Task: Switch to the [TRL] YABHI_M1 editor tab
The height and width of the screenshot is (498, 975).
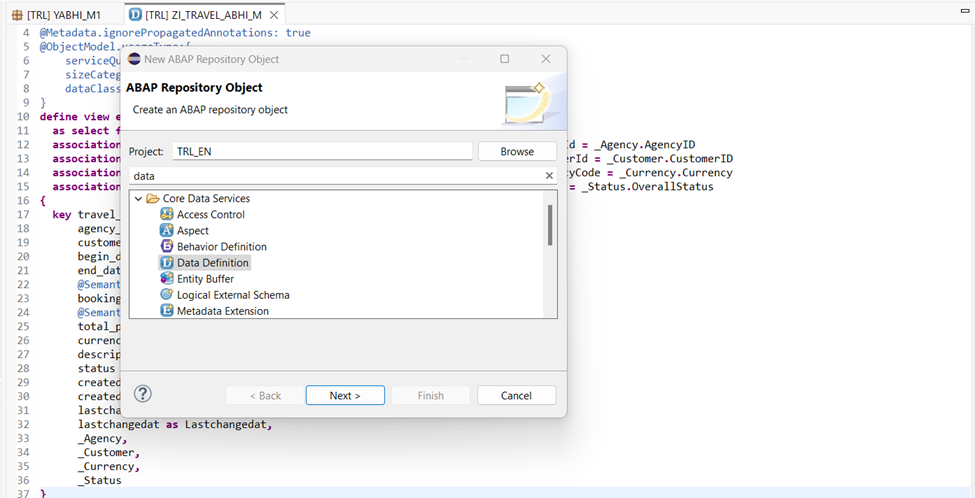Action: tap(57, 14)
